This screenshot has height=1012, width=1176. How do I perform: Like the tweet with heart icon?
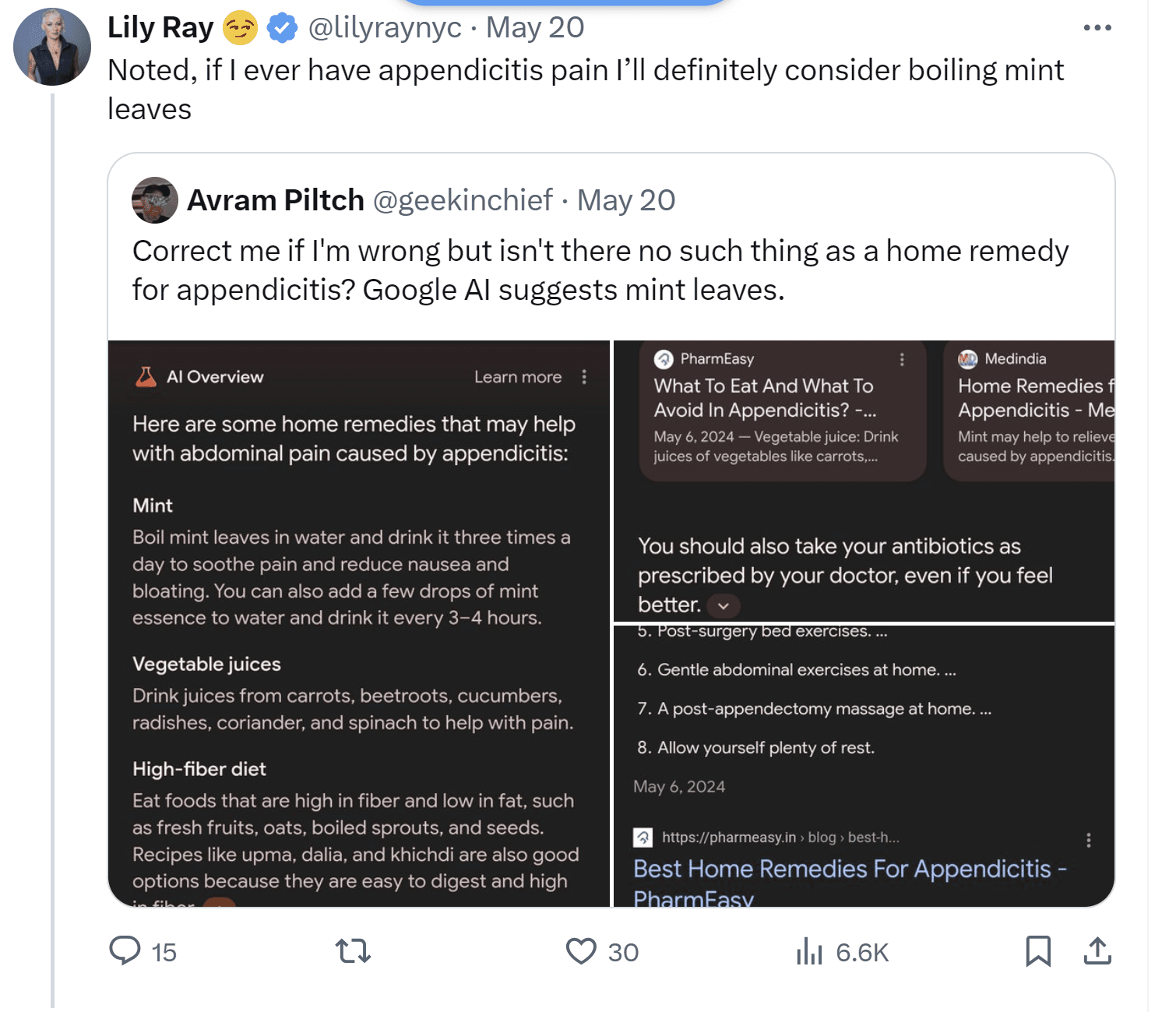click(x=581, y=951)
